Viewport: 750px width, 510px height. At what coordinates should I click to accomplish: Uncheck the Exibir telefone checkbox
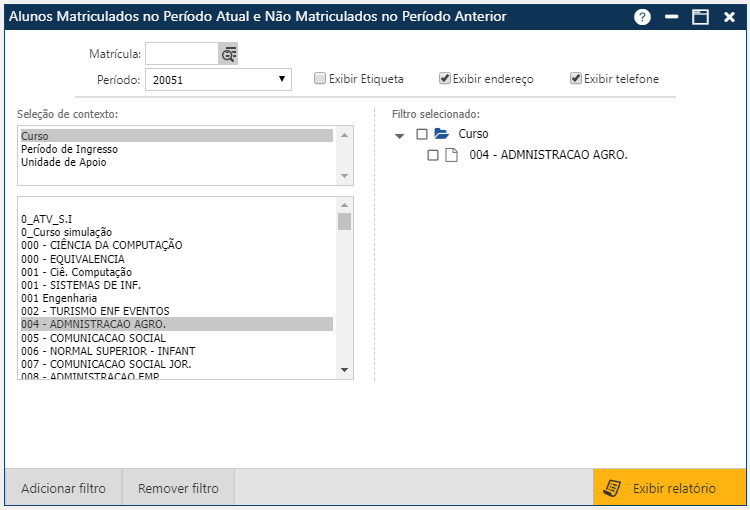(575, 78)
